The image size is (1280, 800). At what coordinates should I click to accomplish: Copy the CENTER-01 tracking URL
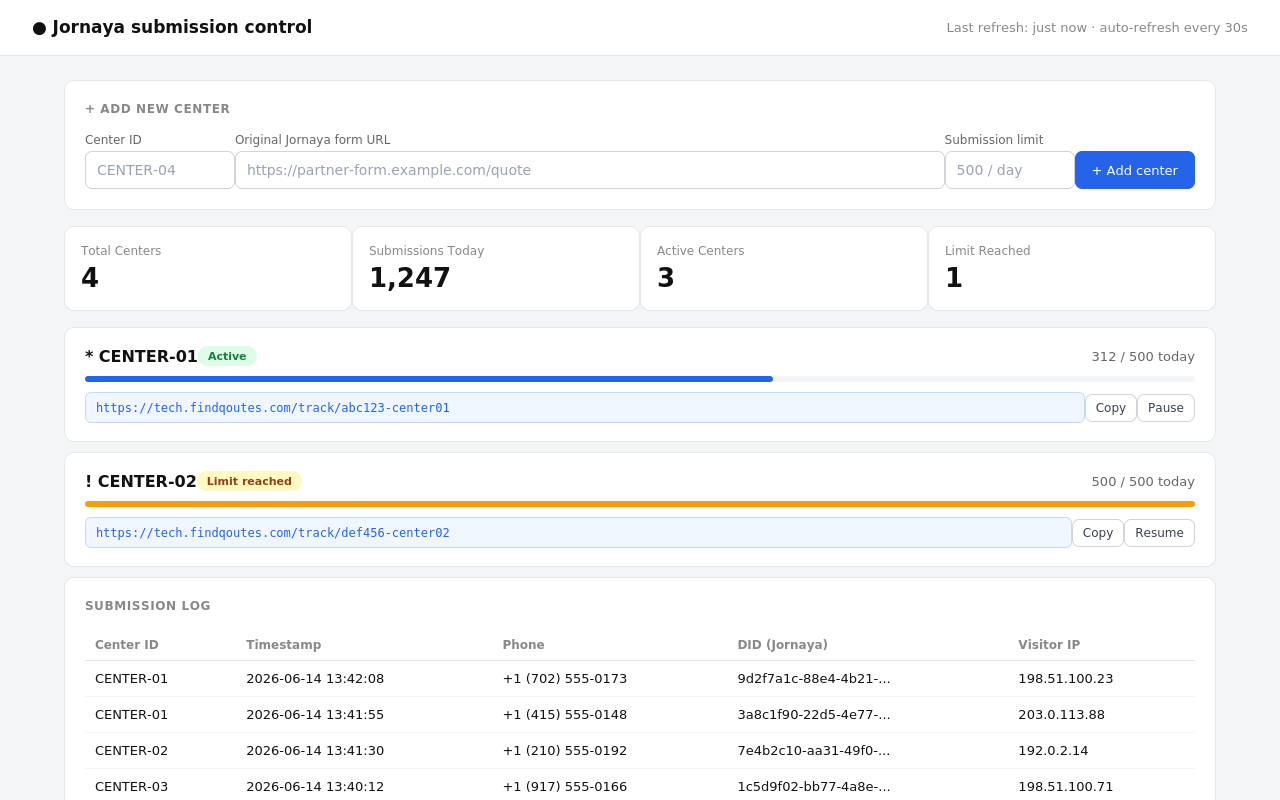1111,408
